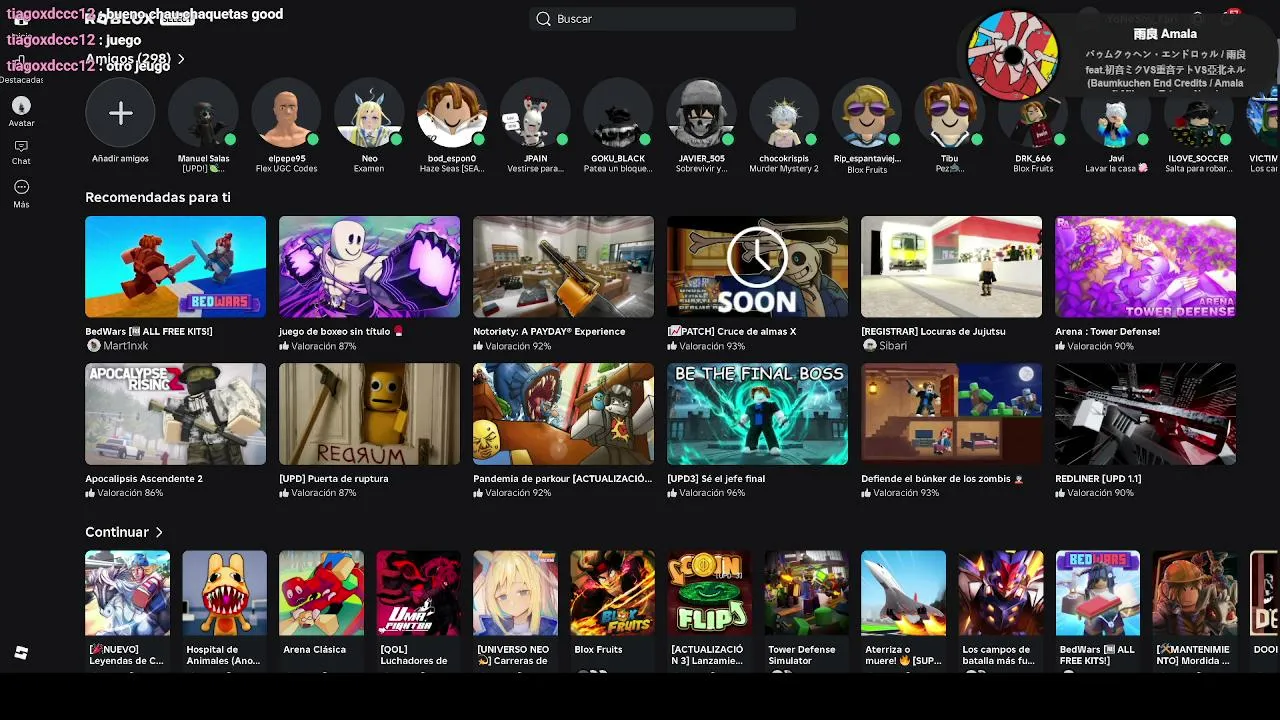Open Manuel Salas friend avatar
The image size is (1280, 720).
[203, 113]
